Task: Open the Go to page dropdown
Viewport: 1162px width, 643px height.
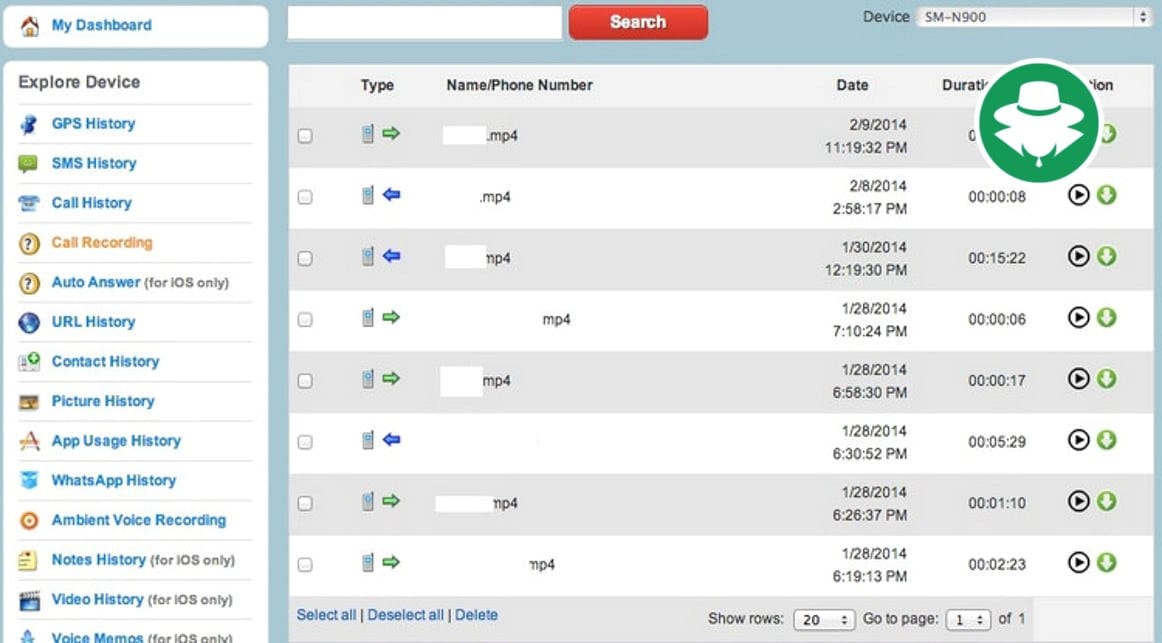Action: (x=967, y=620)
